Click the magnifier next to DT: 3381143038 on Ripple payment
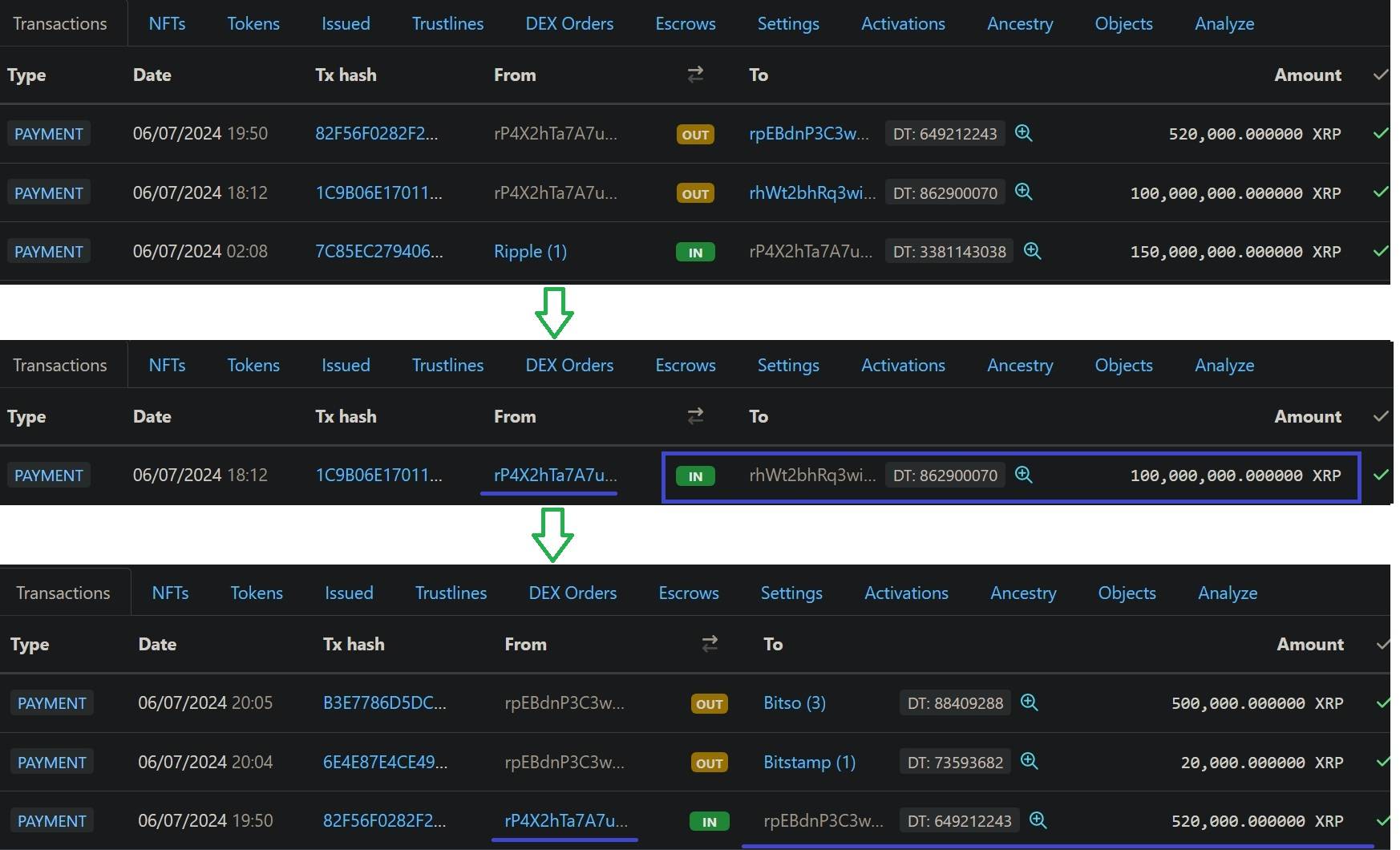 point(1033,251)
